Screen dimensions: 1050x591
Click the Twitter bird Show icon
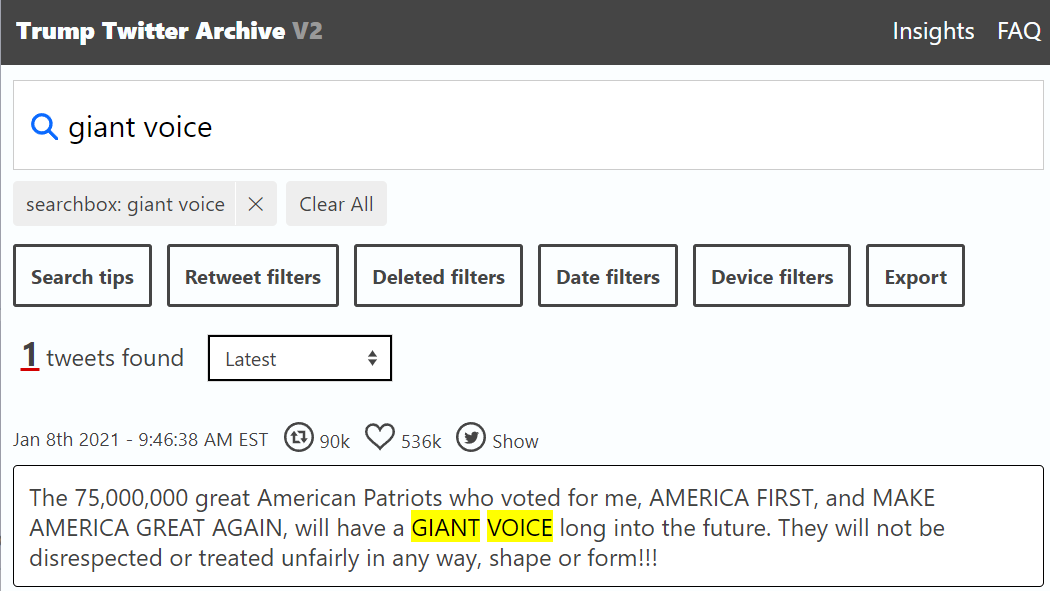[471, 438]
